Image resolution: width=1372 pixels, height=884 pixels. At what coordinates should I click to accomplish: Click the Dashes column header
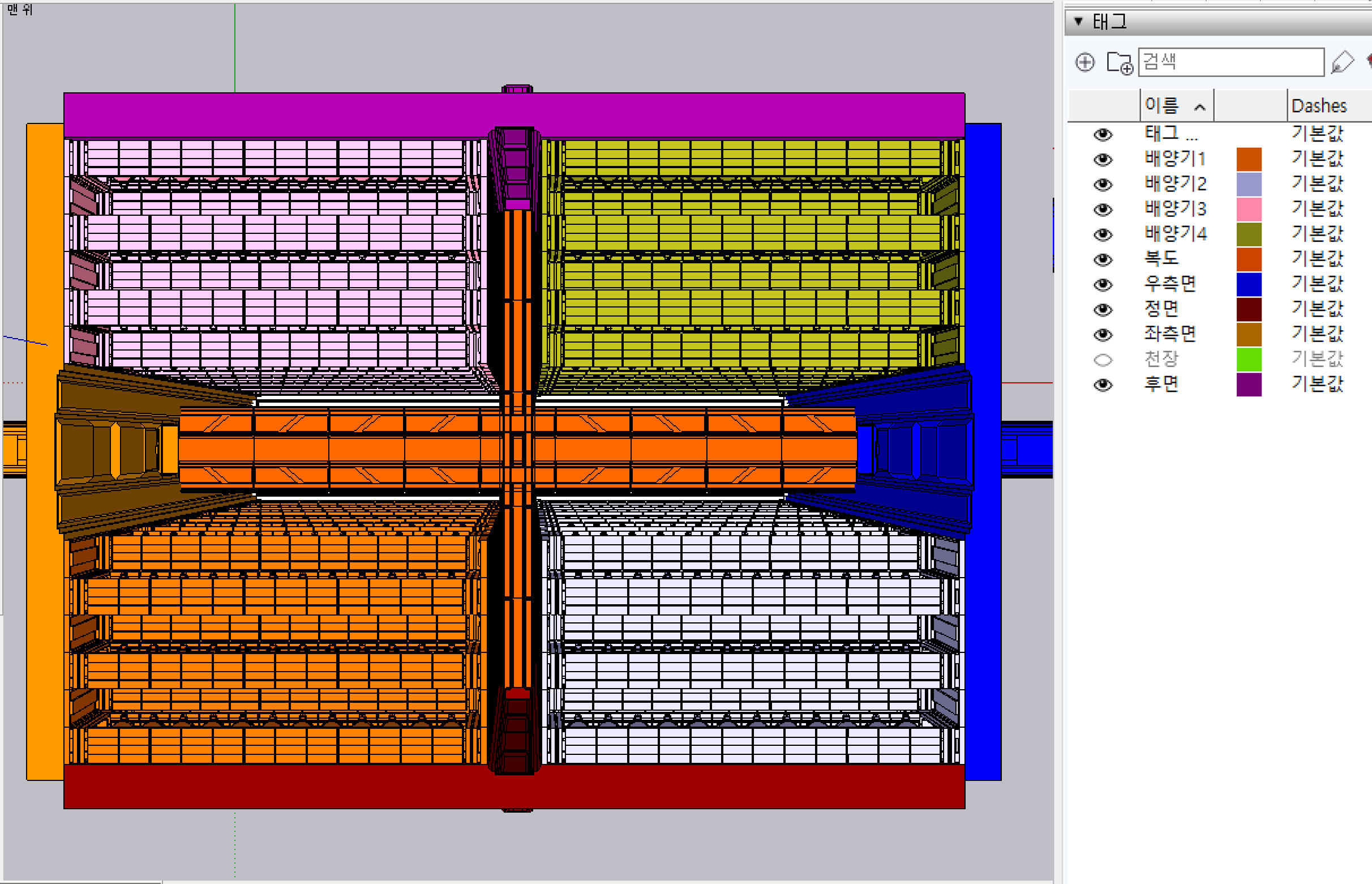point(1319,106)
